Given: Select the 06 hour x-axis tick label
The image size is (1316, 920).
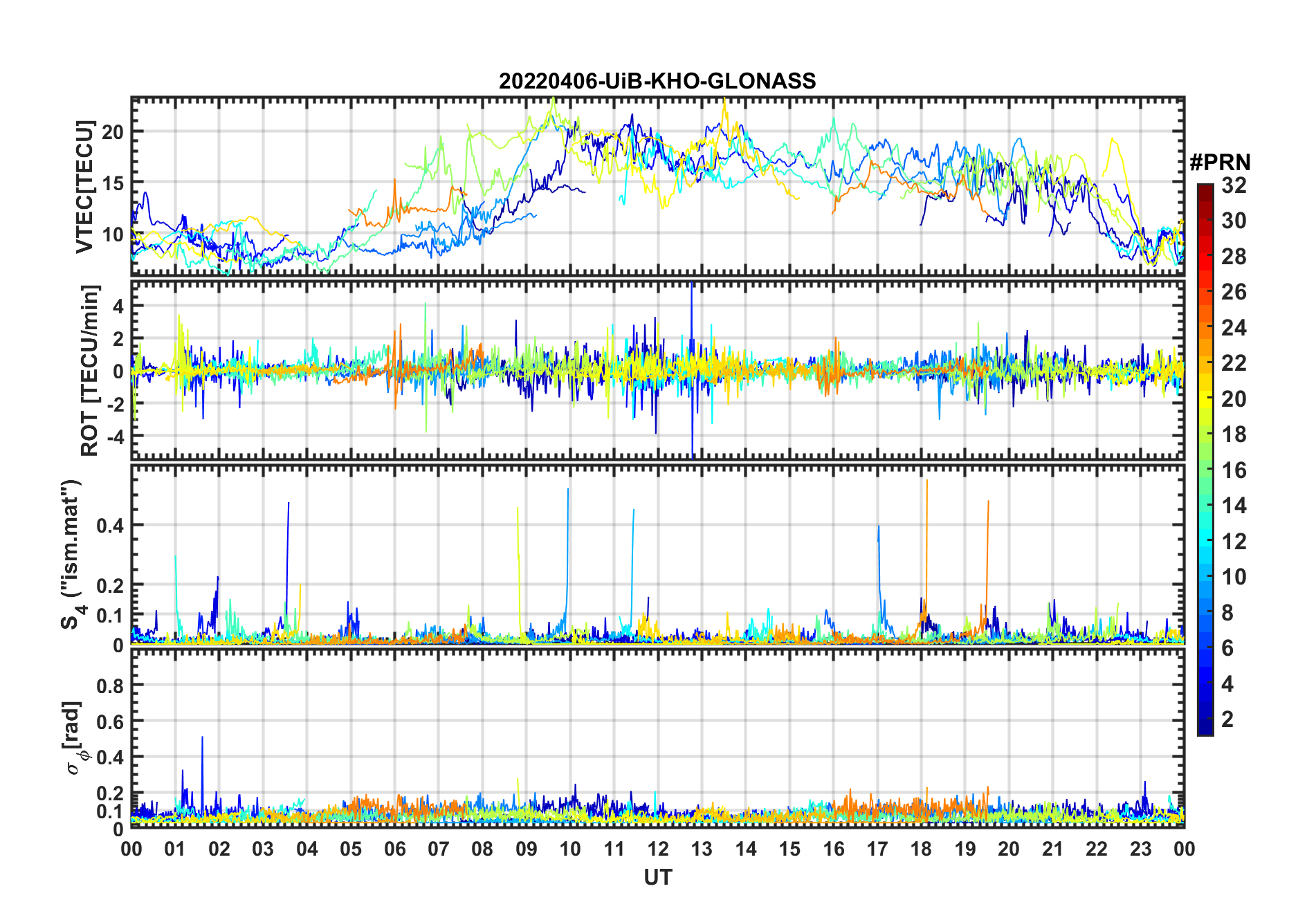Looking at the screenshot, I should pyautogui.click(x=394, y=849).
